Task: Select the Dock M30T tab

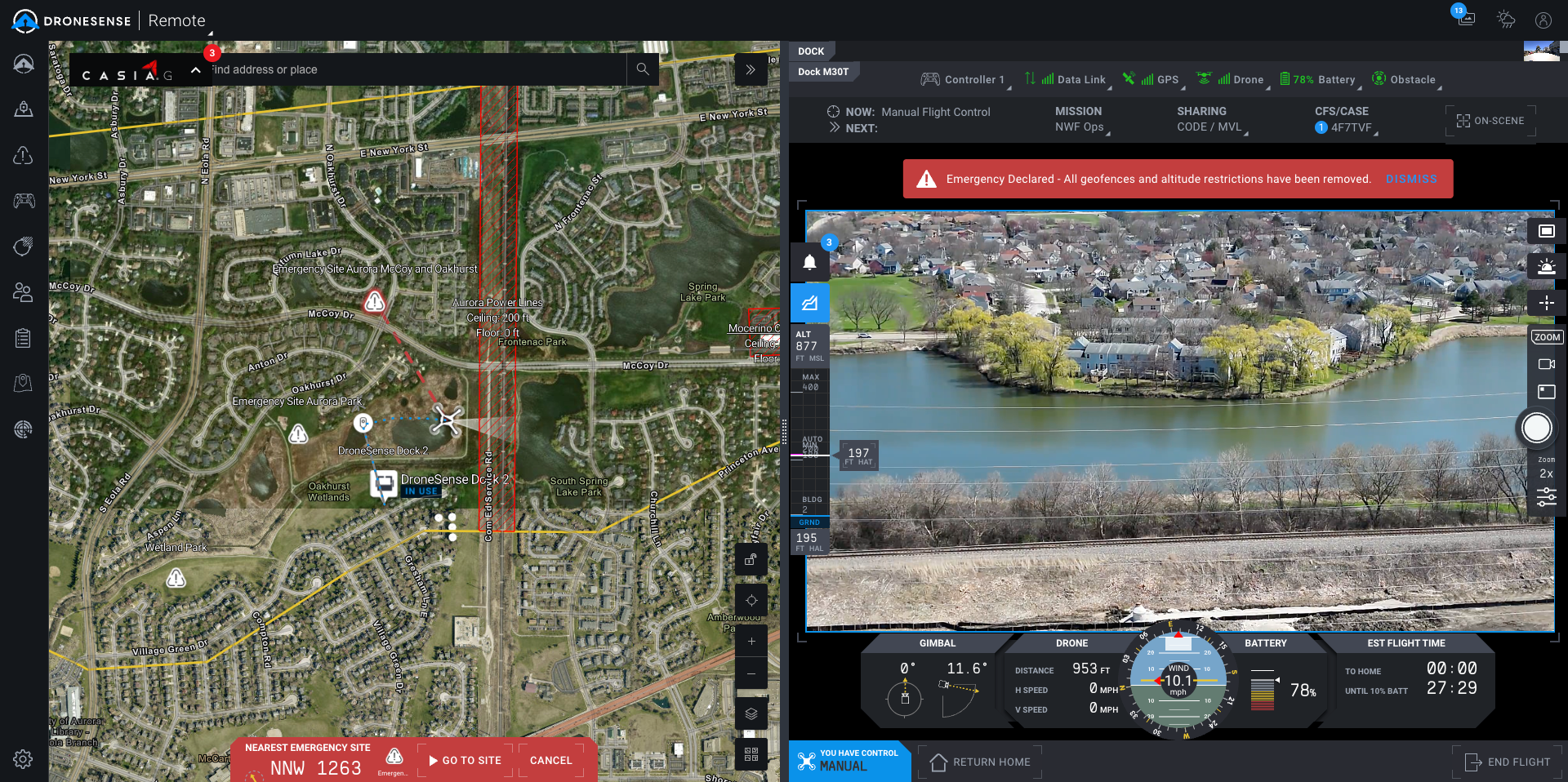Action: tap(823, 72)
